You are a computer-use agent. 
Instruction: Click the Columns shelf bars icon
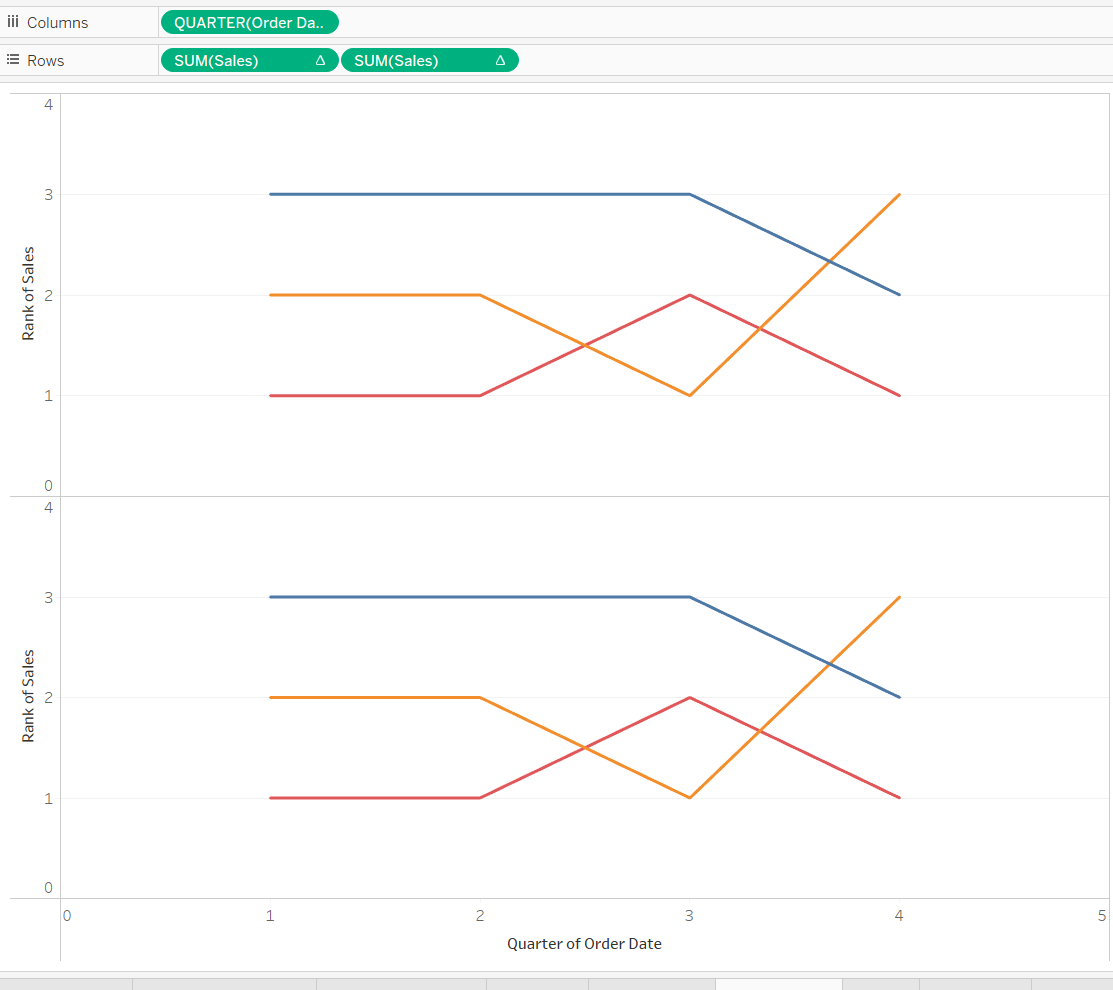pos(13,22)
